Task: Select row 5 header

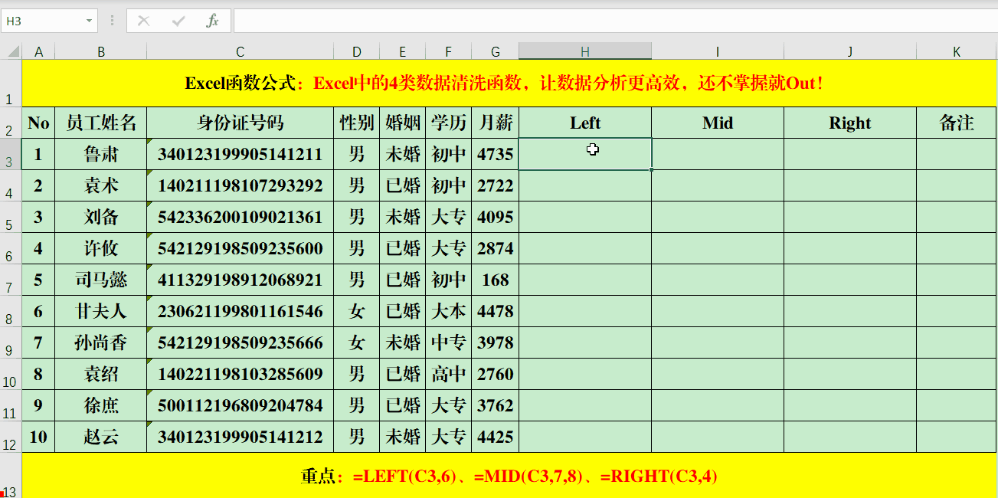Action: coord(11,217)
